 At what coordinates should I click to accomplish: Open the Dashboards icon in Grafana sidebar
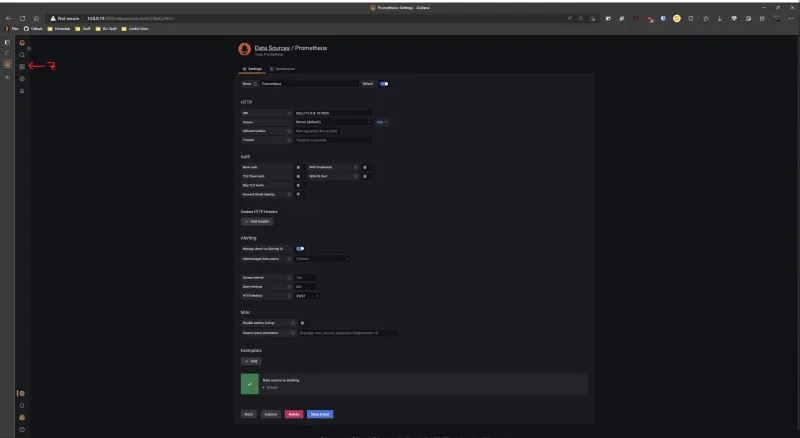pyautogui.click(x=22, y=66)
